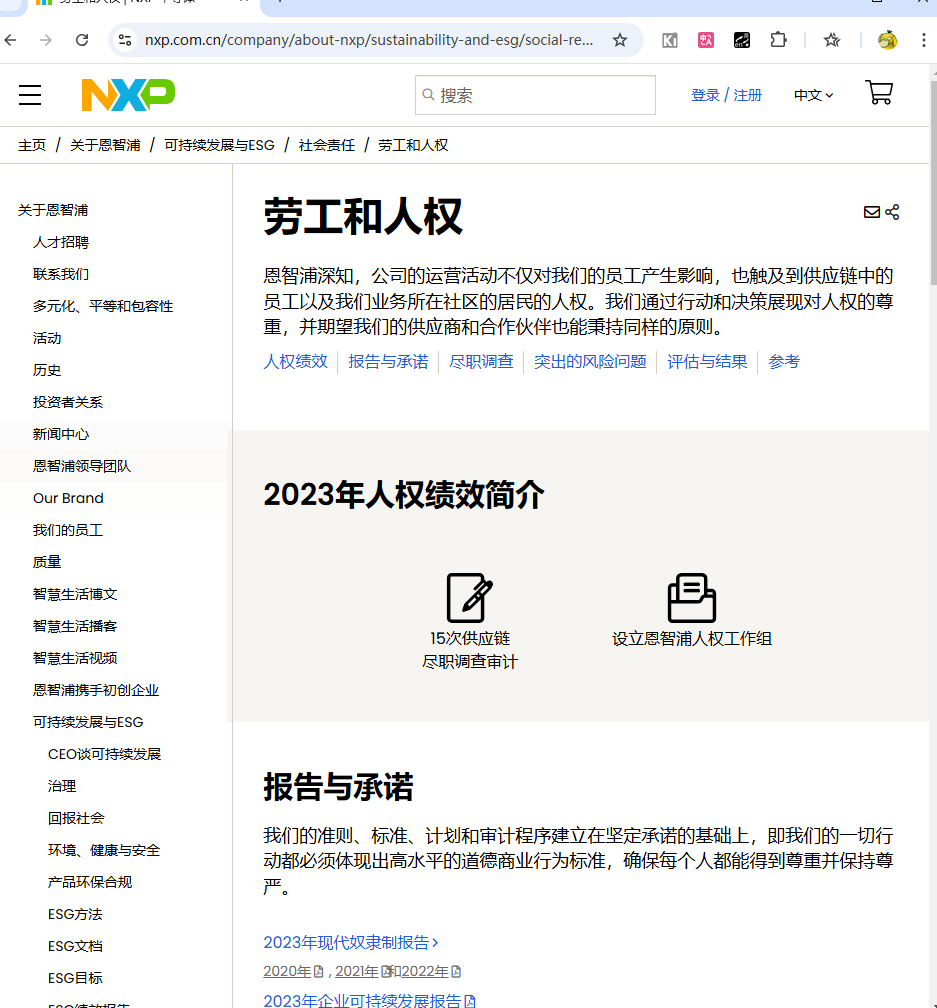Viewport: 937px width, 1008px height.
Task: Select 可持续发展与ESG in sidebar
Action: pyautogui.click(x=88, y=722)
